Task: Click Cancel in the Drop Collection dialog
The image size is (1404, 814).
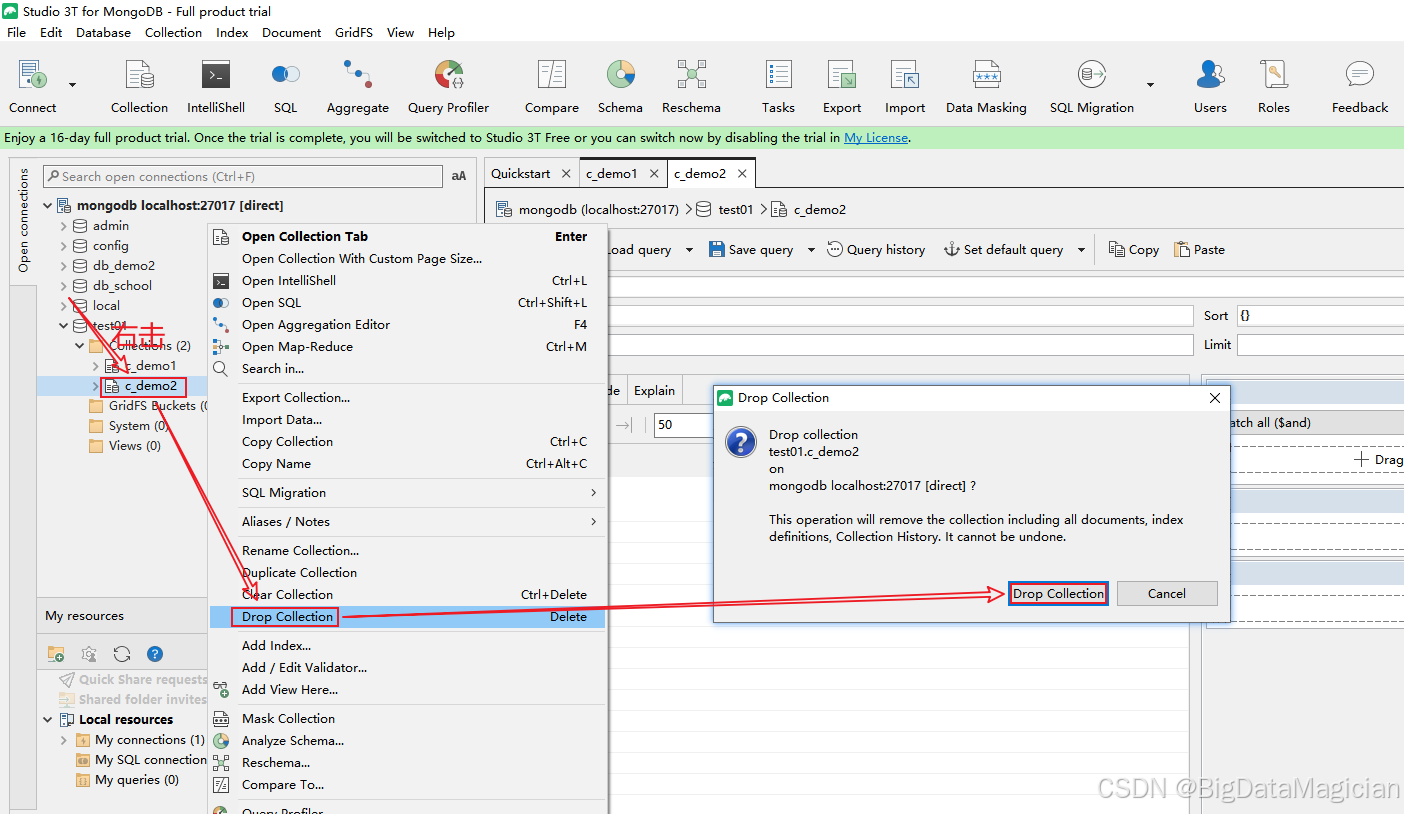Action: (x=1167, y=594)
